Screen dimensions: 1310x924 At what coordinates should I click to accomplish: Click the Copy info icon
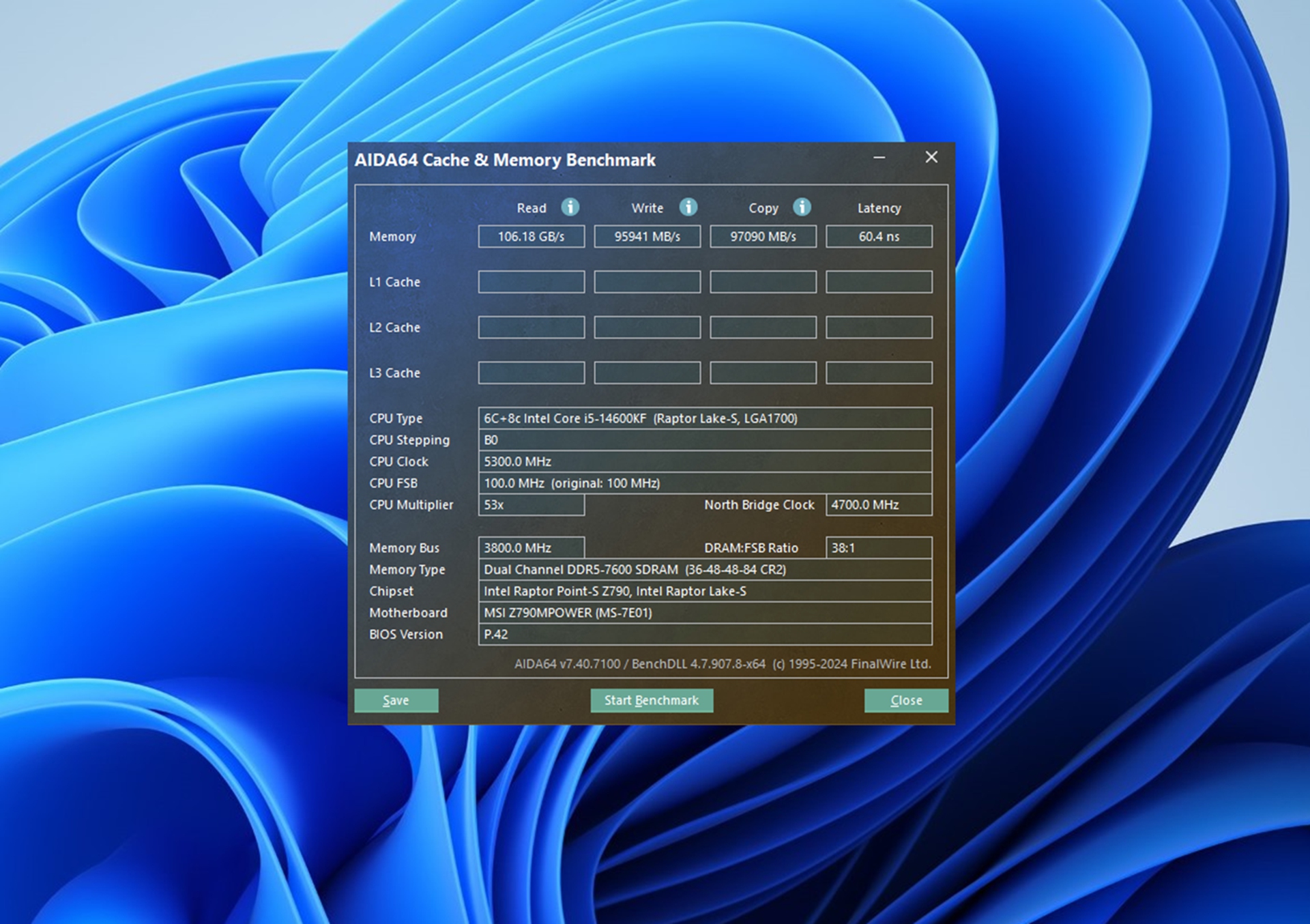click(x=802, y=207)
